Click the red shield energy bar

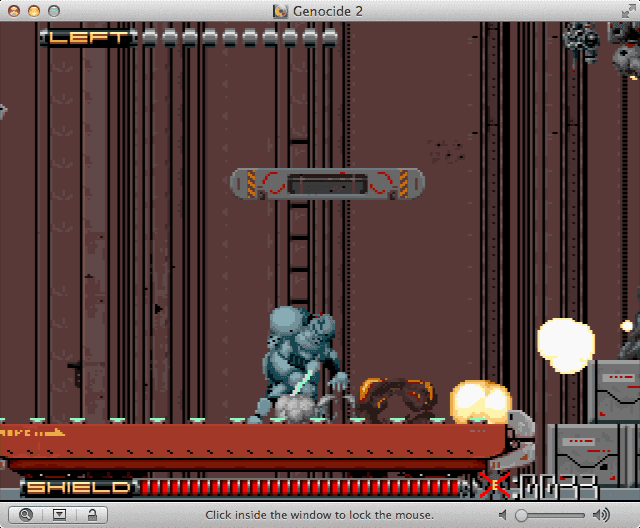click(300, 488)
